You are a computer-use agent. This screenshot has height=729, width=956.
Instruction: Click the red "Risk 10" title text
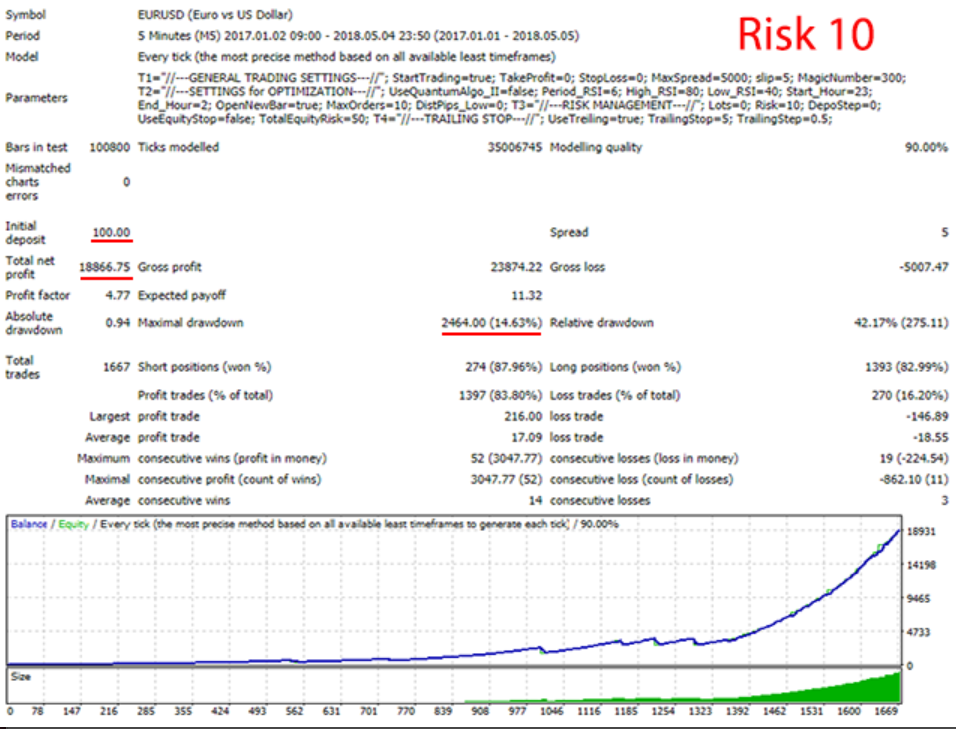[806, 34]
